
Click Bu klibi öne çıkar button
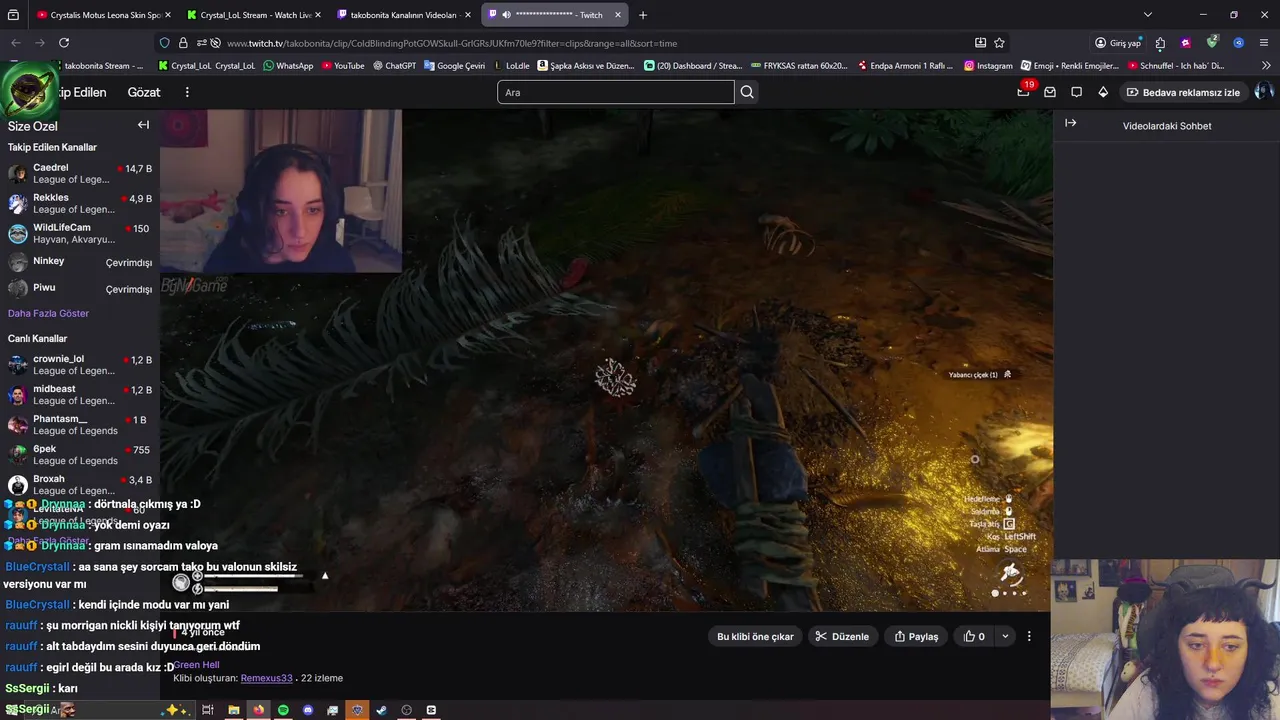[755, 636]
